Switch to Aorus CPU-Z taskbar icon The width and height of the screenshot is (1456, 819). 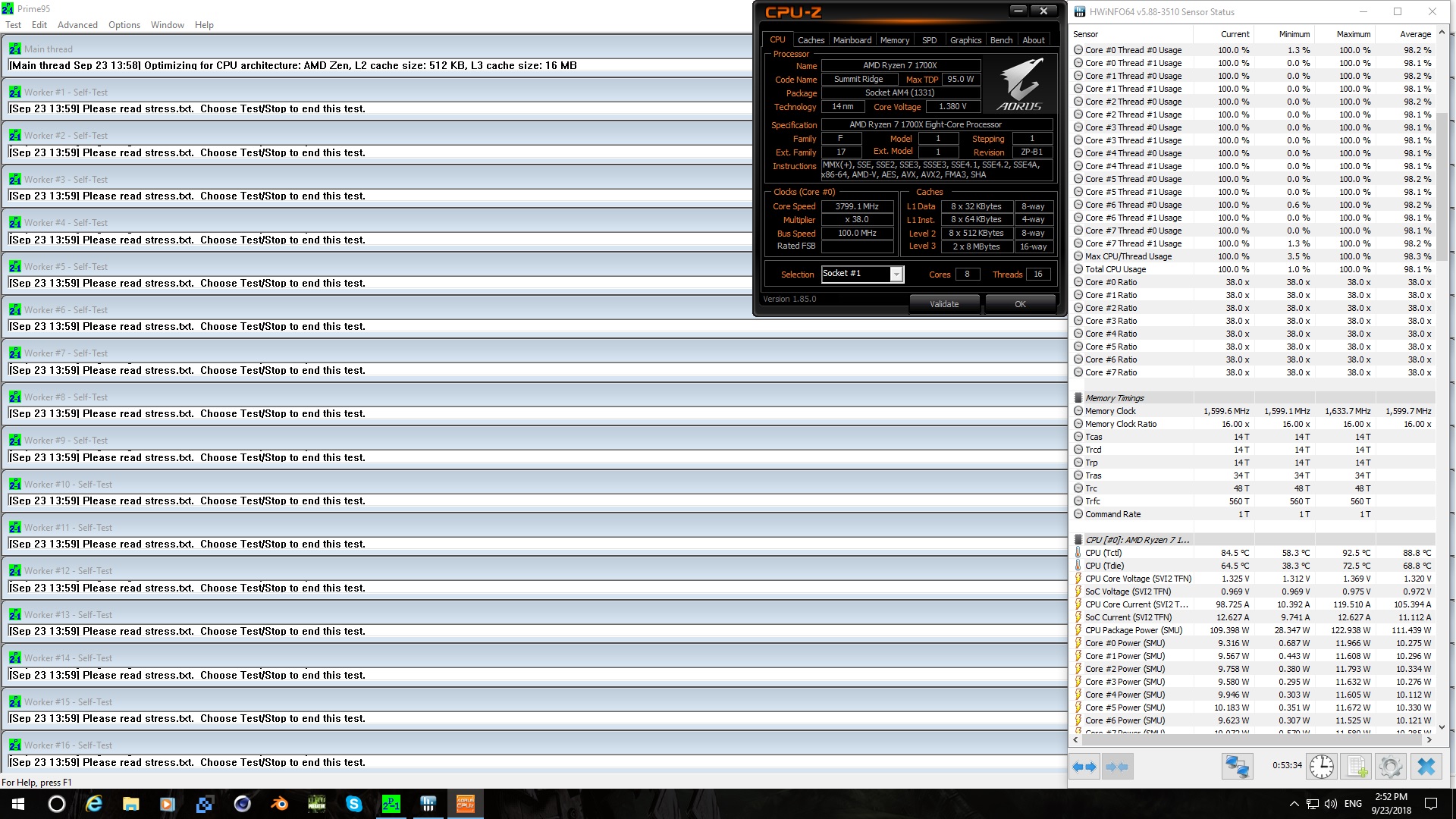click(x=465, y=804)
